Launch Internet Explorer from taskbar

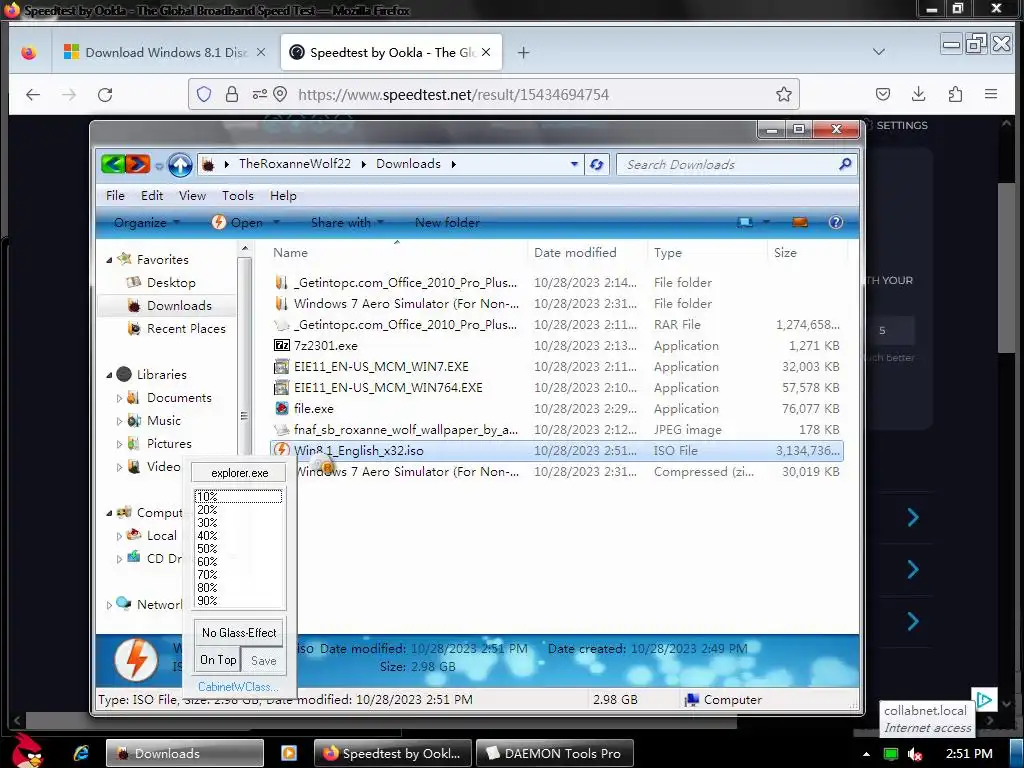pyautogui.click(x=81, y=753)
